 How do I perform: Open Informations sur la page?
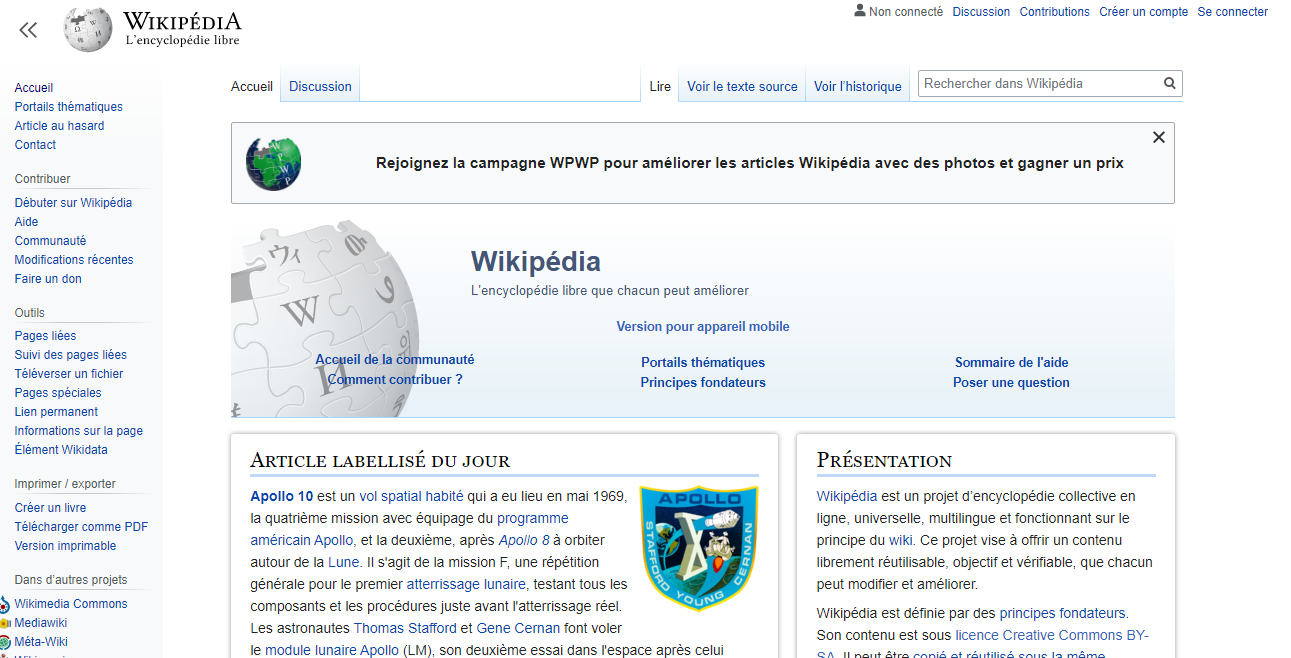point(79,431)
